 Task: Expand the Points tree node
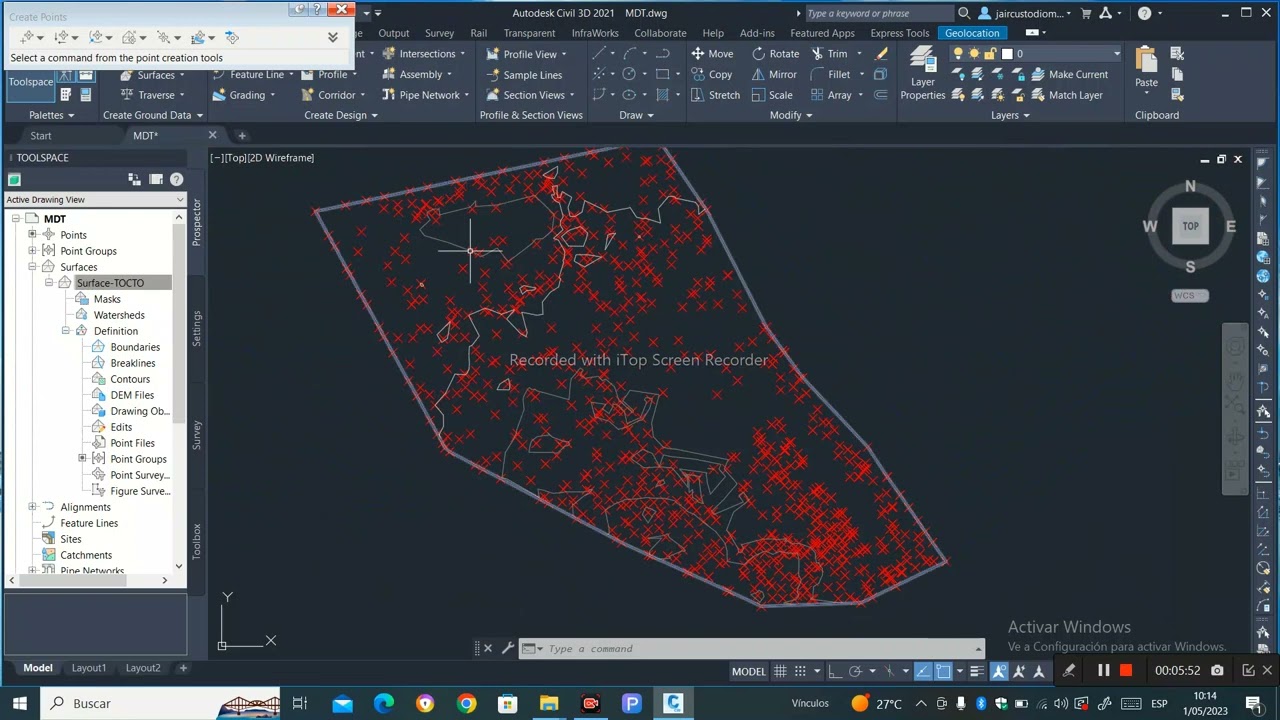[x=32, y=235]
